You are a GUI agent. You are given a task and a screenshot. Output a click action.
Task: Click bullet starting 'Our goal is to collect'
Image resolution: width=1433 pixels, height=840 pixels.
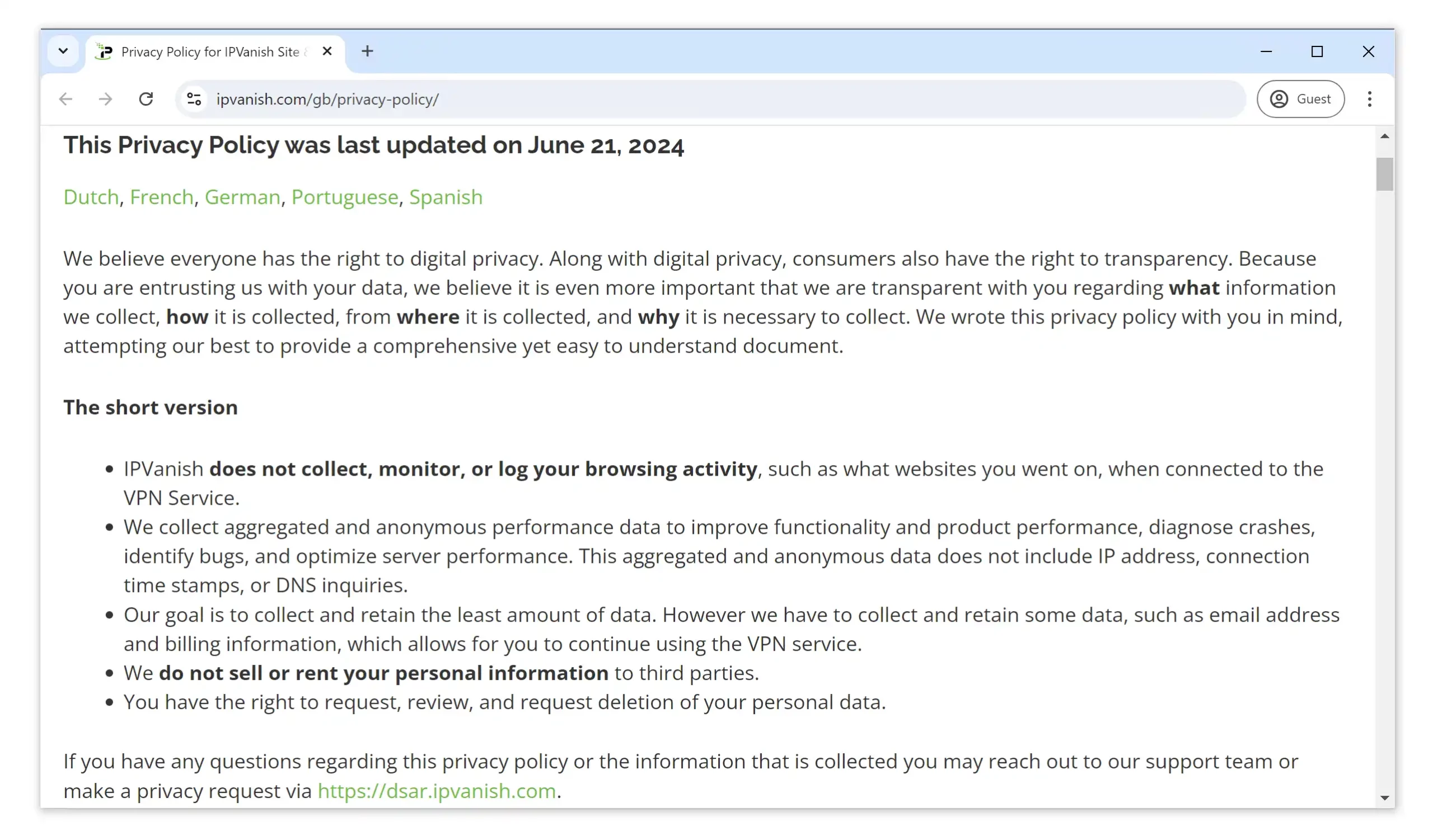731,630
